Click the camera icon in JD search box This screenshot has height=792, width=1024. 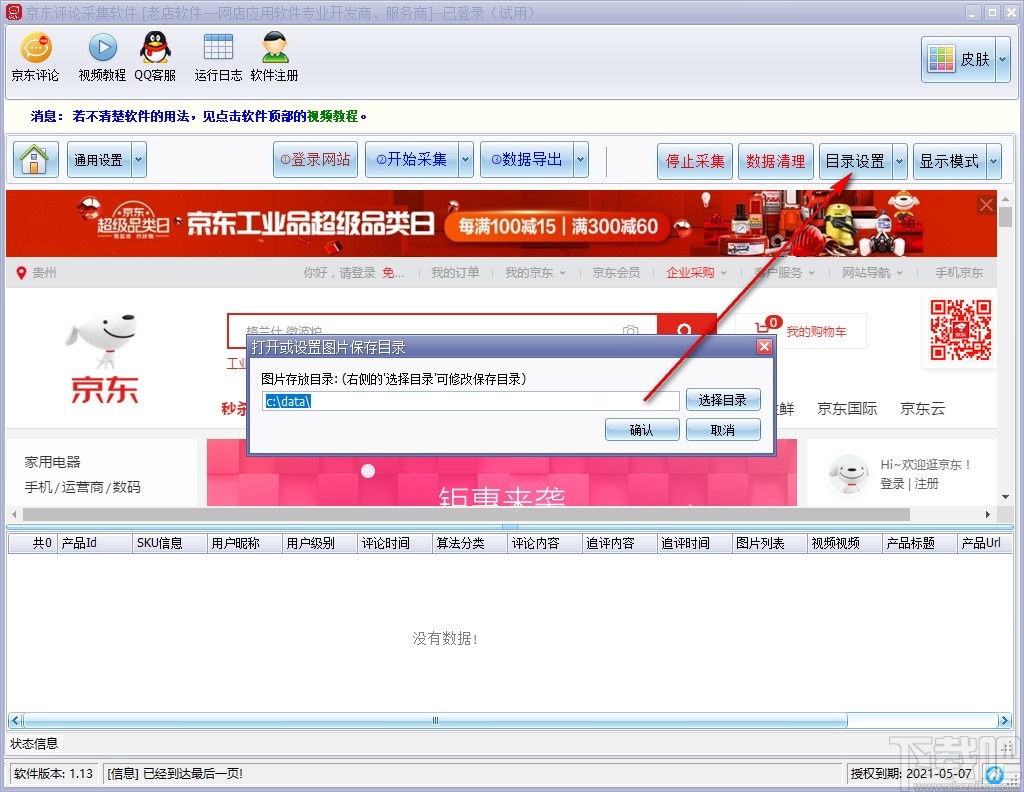[630, 331]
